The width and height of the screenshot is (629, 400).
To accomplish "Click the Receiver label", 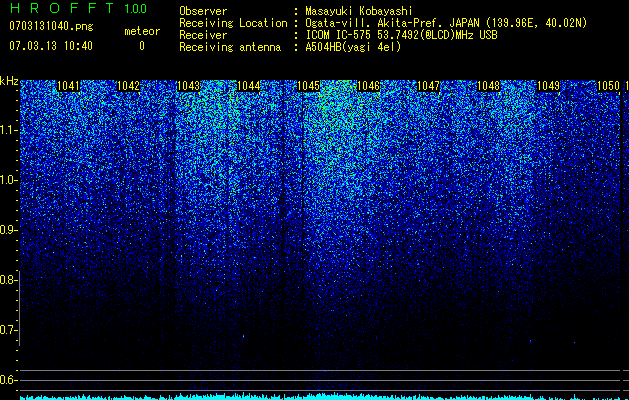I will pyautogui.click(x=203, y=35).
